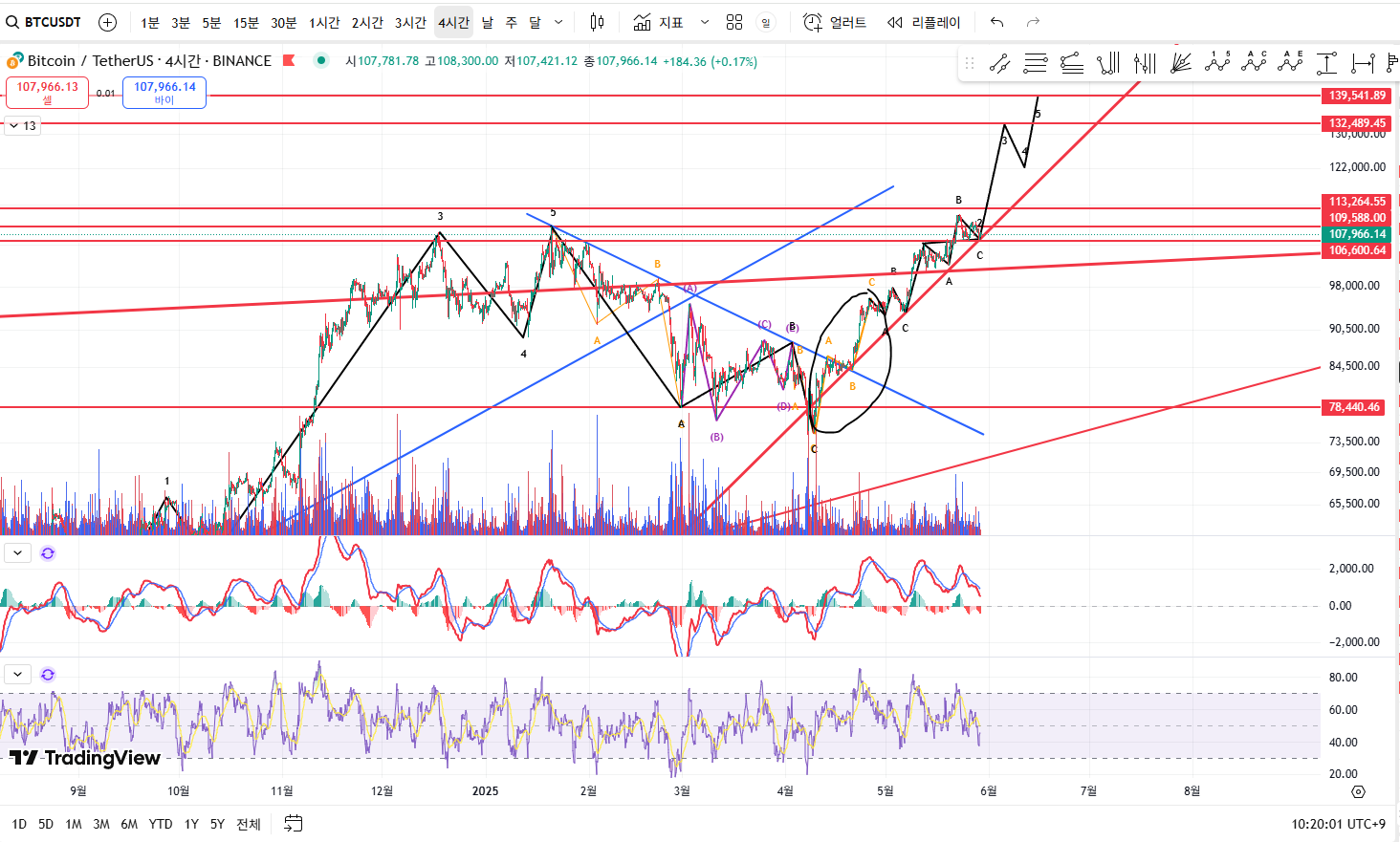The width and height of the screenshot is (1400, 842).
Task: Select the date range measuring tool
Action: [x=1363, y=64]
